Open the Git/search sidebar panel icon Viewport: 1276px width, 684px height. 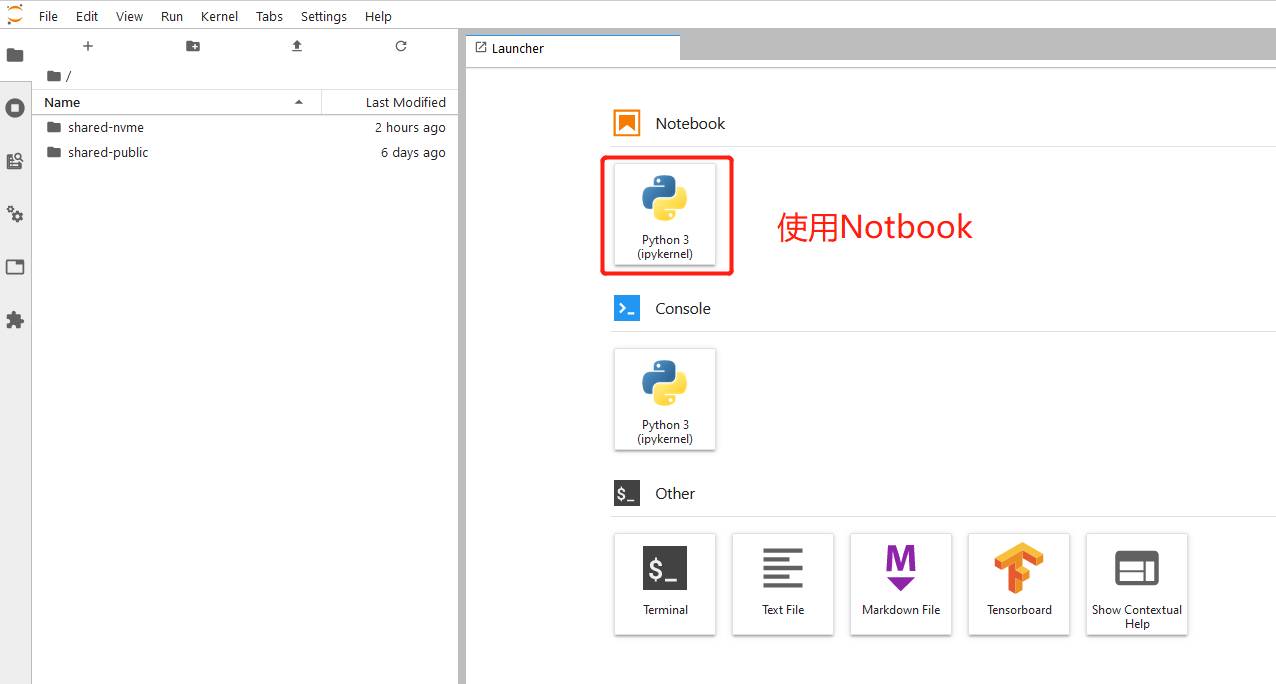(x=15, y=161)
